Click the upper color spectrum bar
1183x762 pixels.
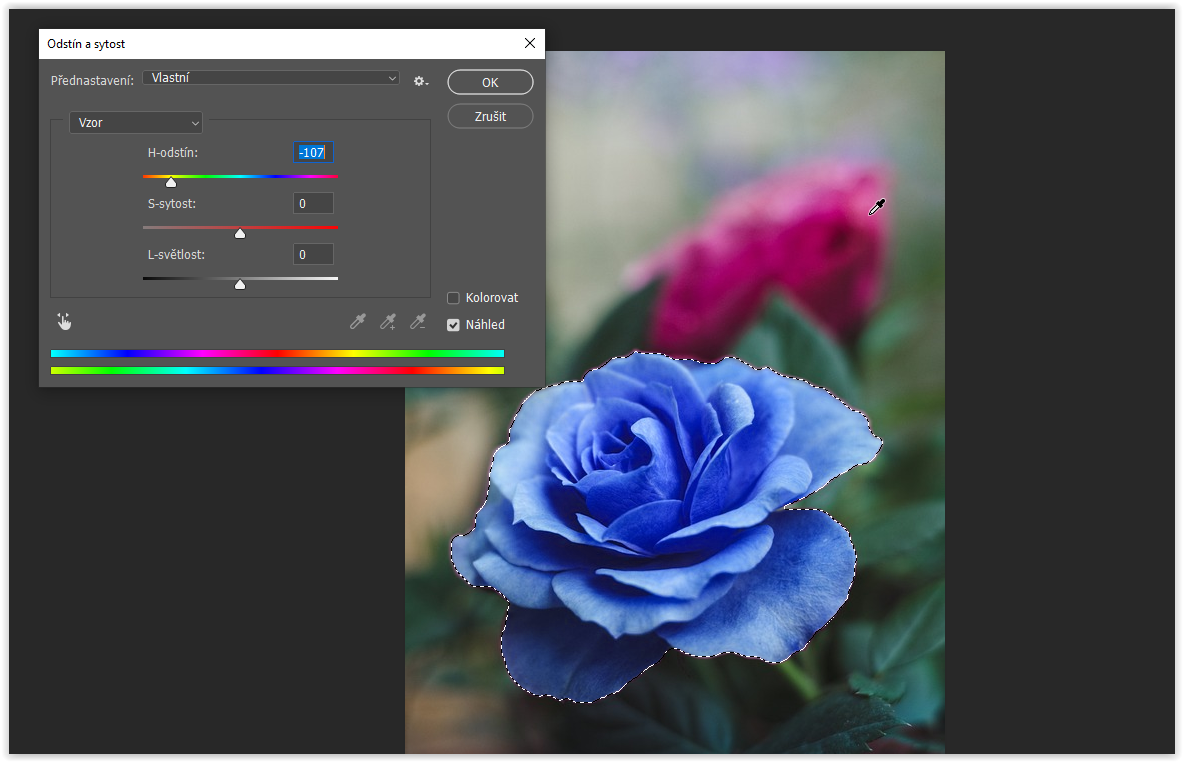click(x=277, y=354)
